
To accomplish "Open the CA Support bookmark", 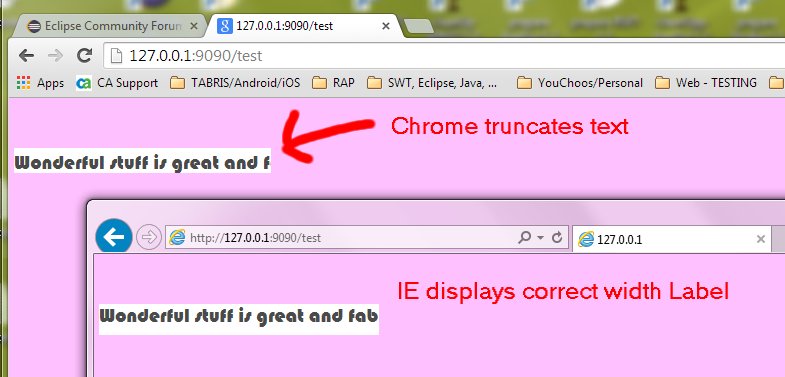I will tap(117, 83).
